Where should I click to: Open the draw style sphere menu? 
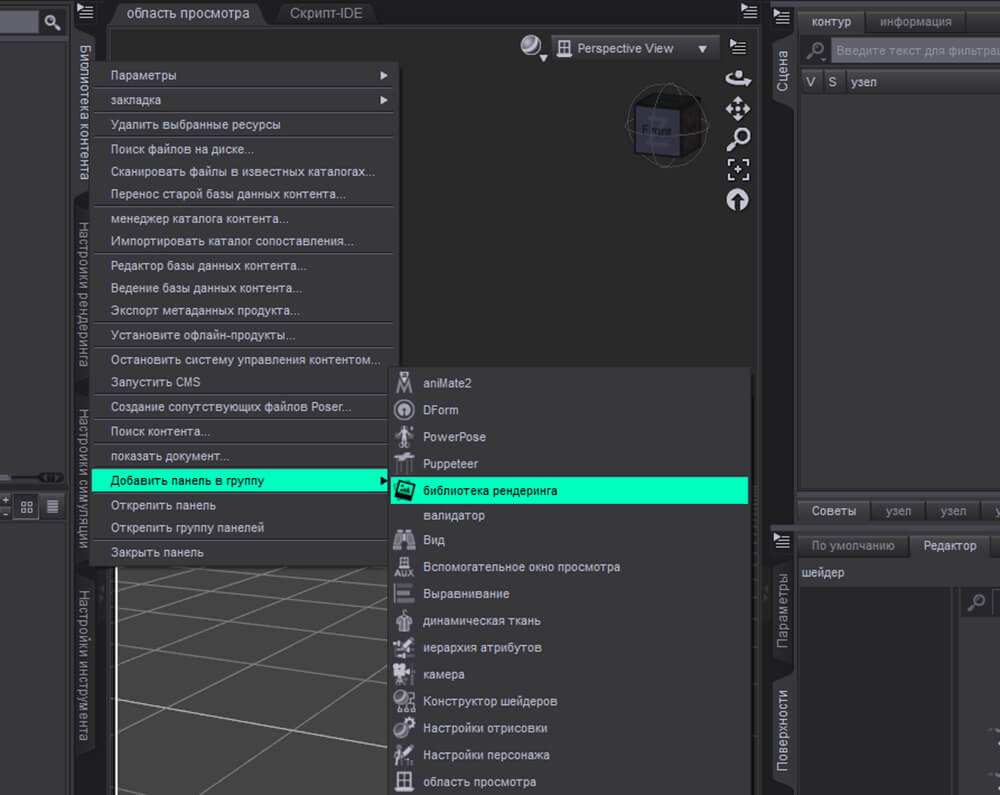click(533, 48)
